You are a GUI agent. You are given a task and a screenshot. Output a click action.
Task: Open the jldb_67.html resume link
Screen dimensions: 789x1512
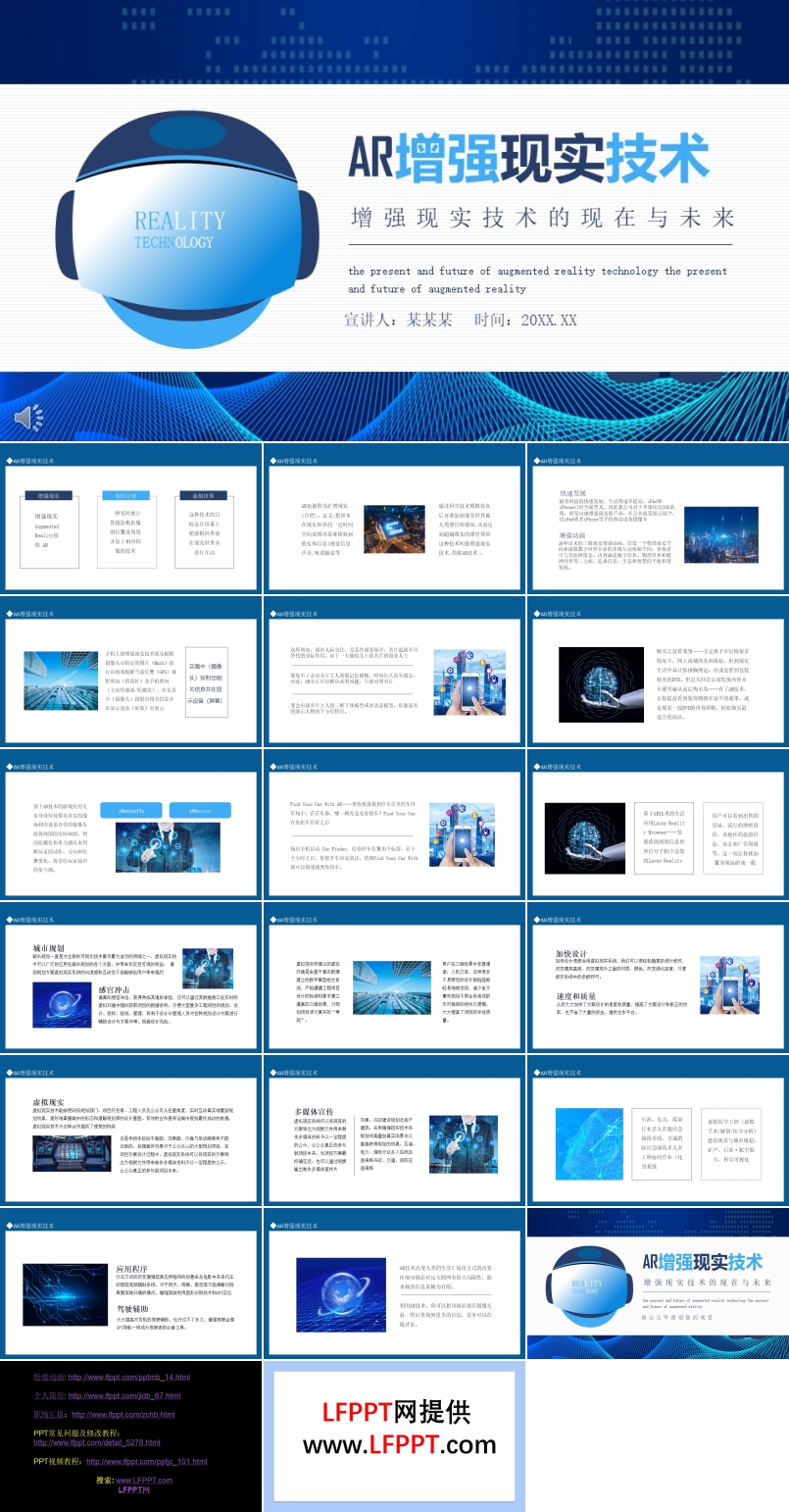coord(121,1395)
